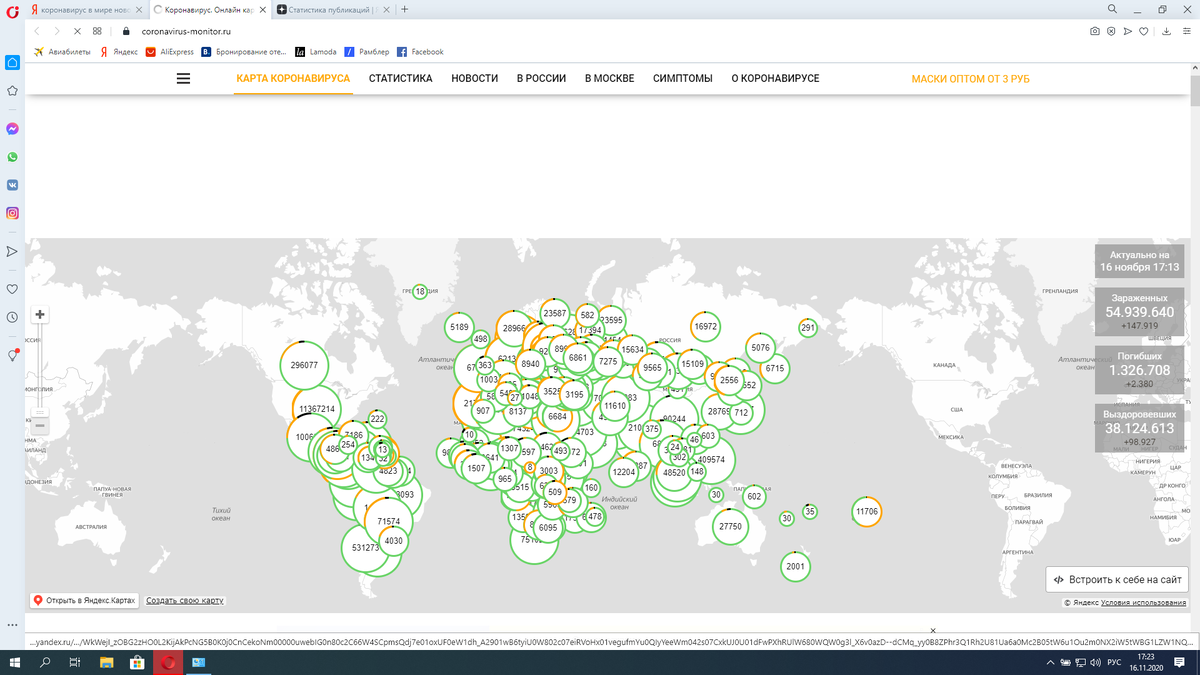Open Microsoft Store in taskbar

(137, 662)
